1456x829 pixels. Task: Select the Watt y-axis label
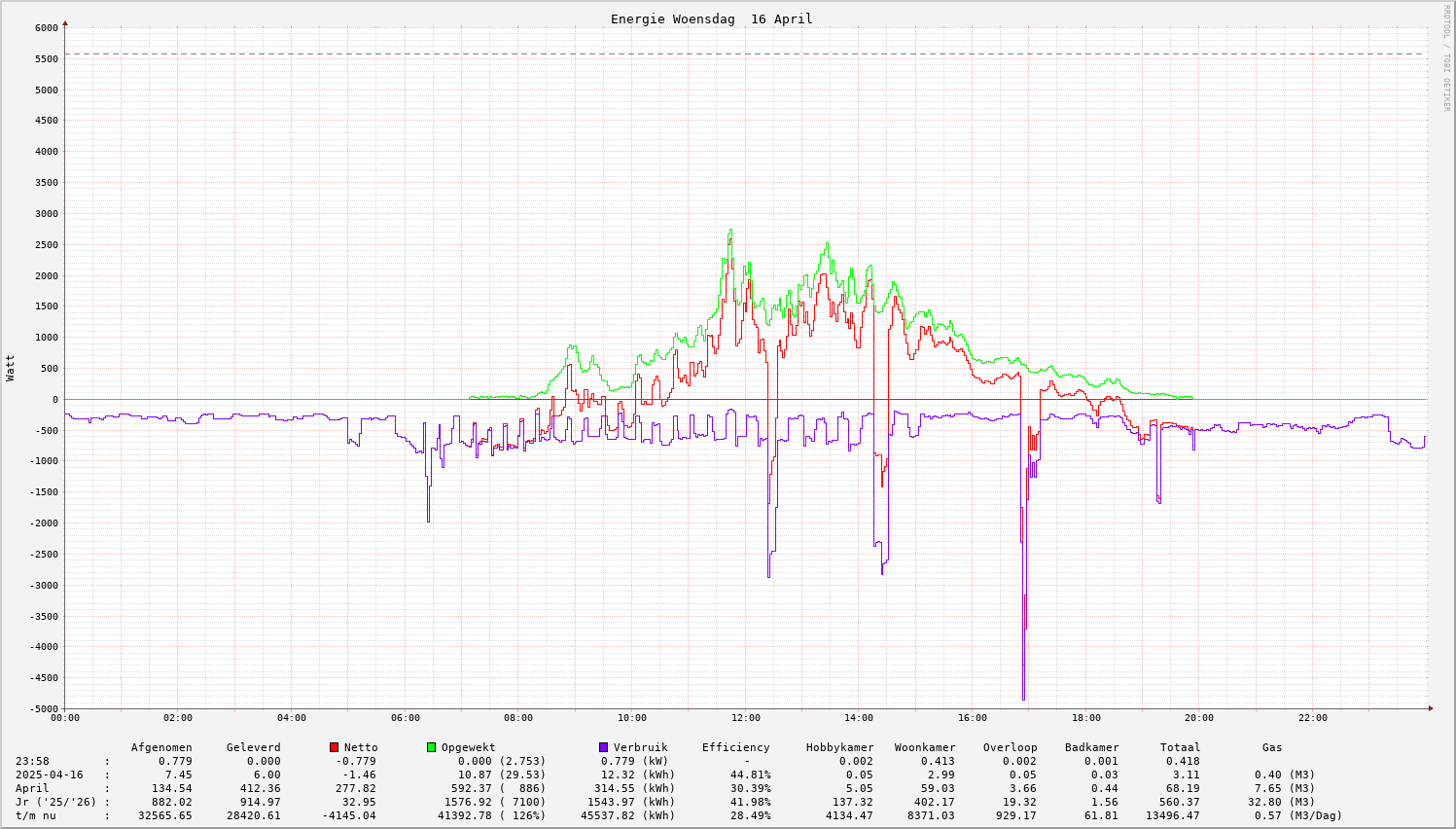[x=11, y=368]
